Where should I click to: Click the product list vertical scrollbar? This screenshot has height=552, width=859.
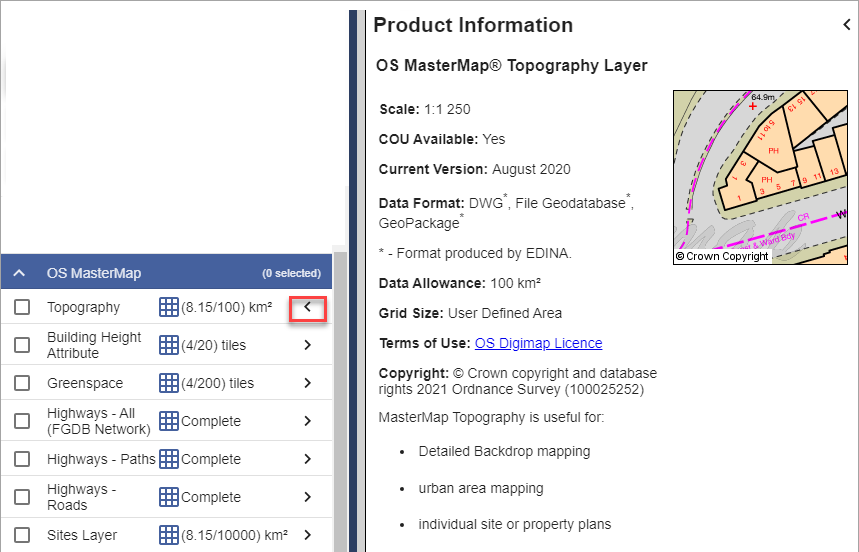click(x=340, y=400)
